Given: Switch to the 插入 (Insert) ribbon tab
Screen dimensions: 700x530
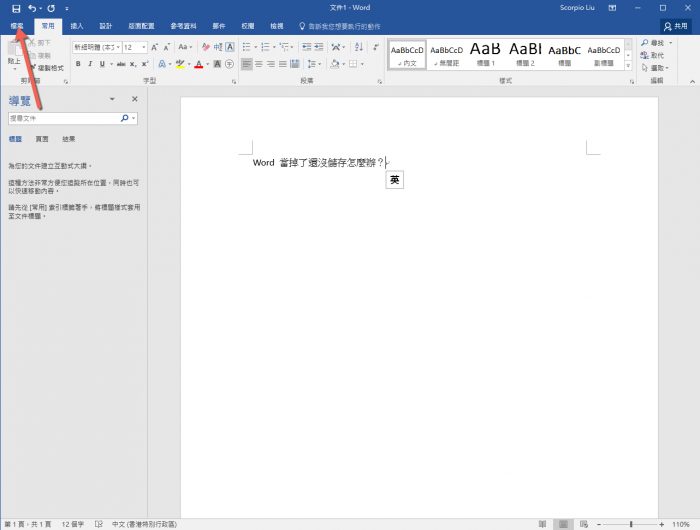Looking at the screenshot, I should pyautogui.click(x=77, y=27).
